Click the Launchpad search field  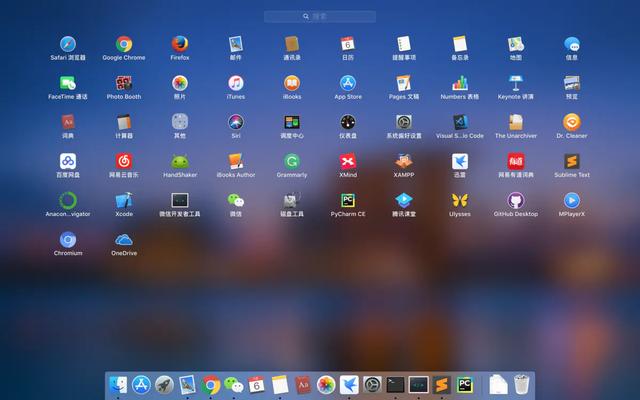(x=320, y=16)
